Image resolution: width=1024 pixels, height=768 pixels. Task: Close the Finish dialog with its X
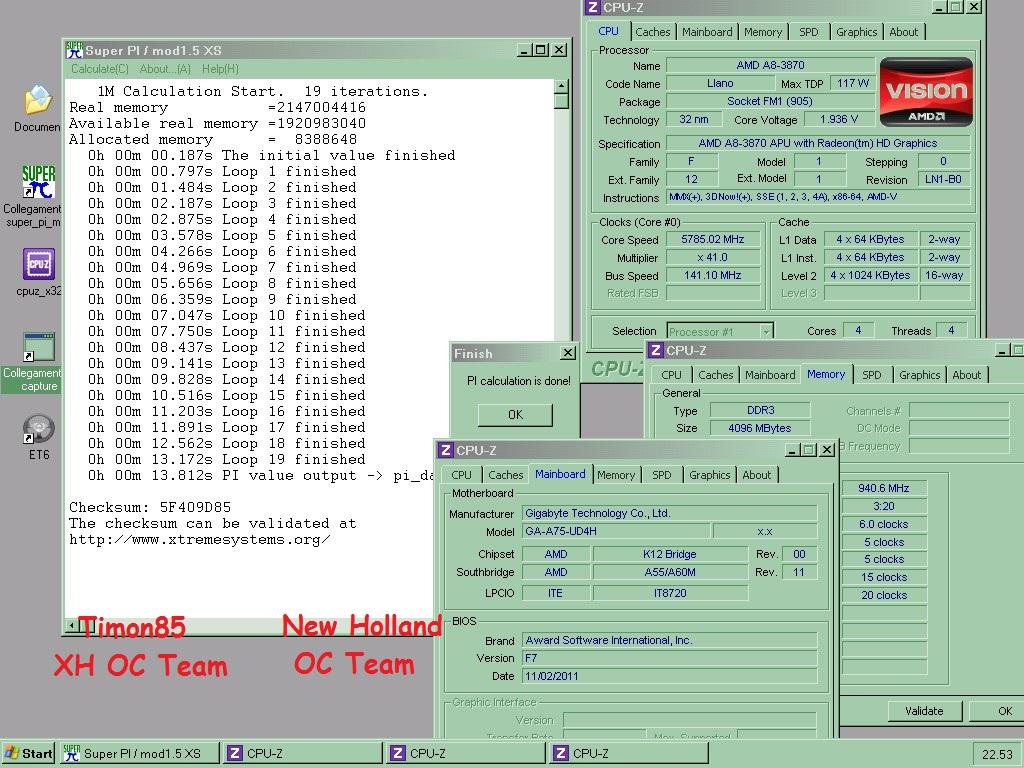pyautogui.click(x=568, y=353)
